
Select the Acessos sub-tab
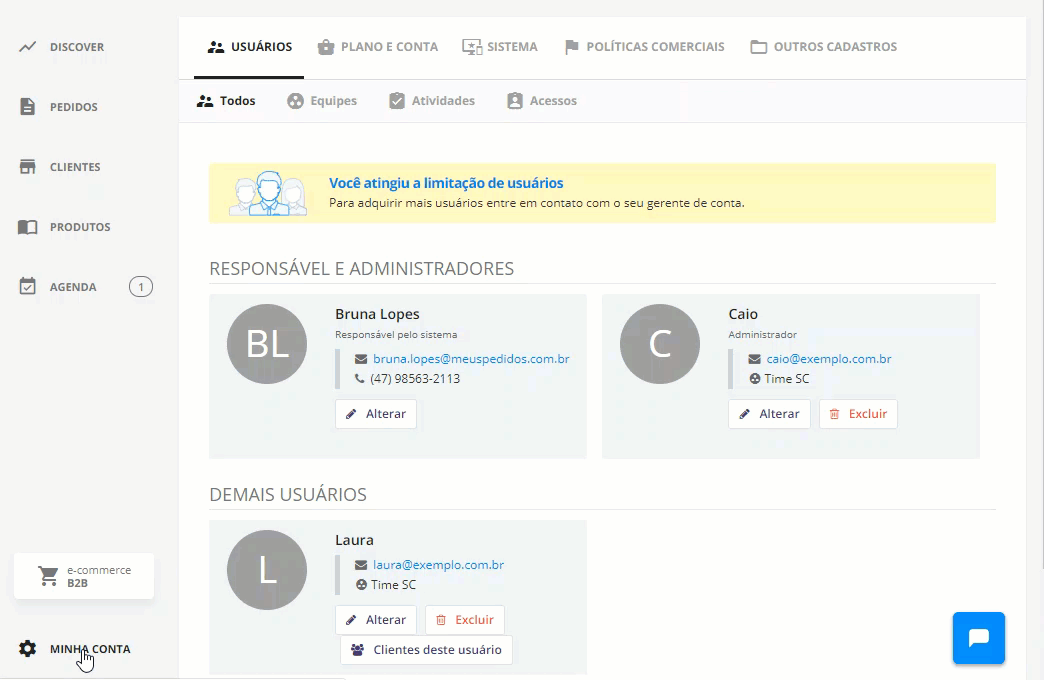[542, 101]
